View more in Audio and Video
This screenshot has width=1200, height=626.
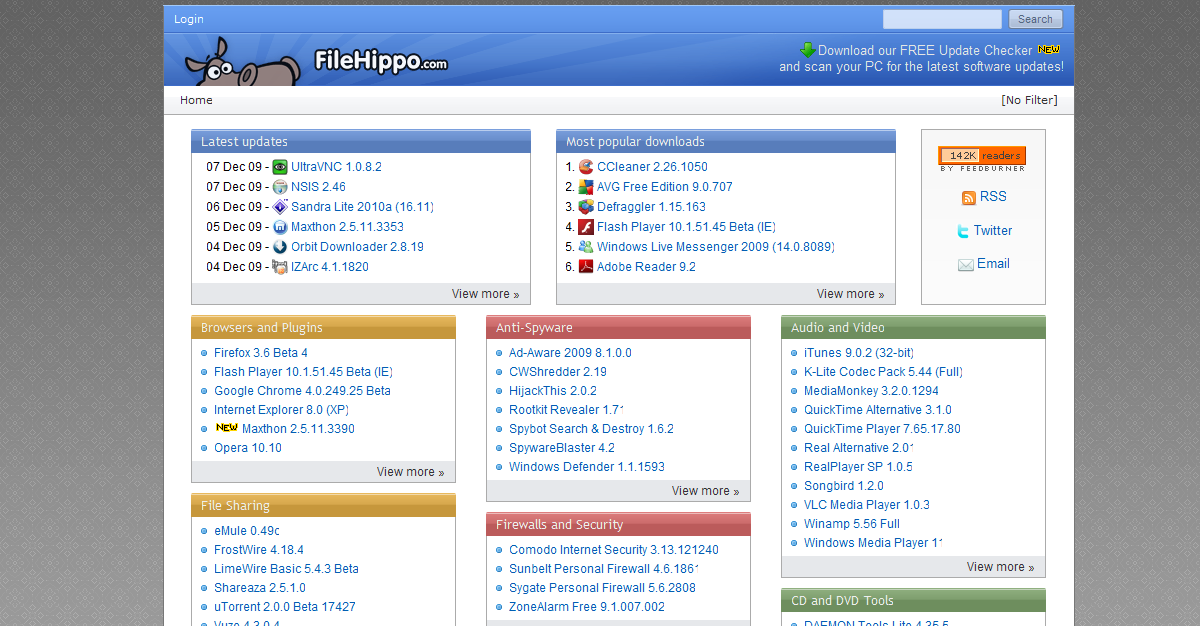(x=1000, y=567)
